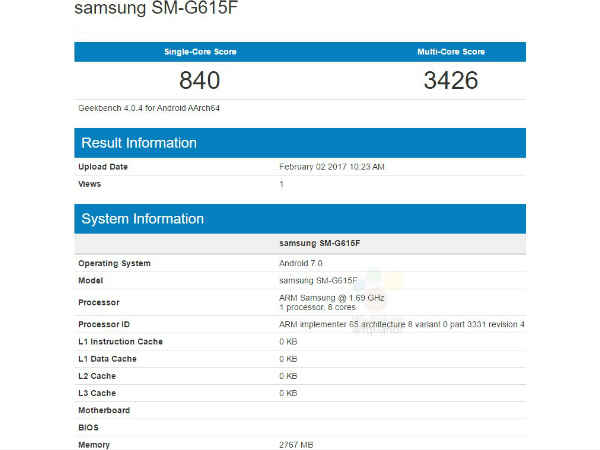
Task: Click 'Geekbench 4.0.4 for Android AArch64' text
Action: pyautogui.click(x=149, y=108)
